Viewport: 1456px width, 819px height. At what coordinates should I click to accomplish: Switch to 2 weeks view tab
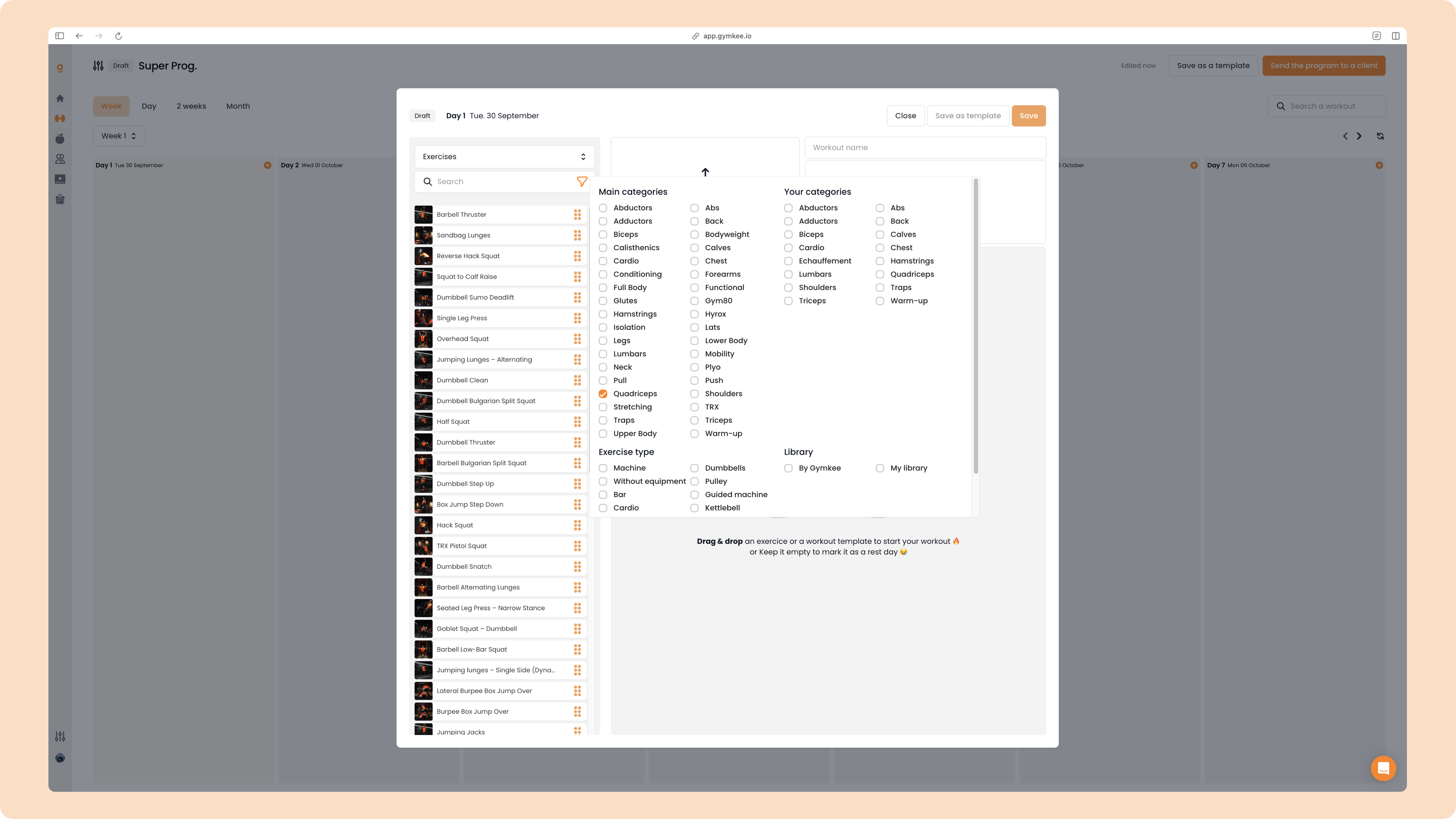point(191,106)
